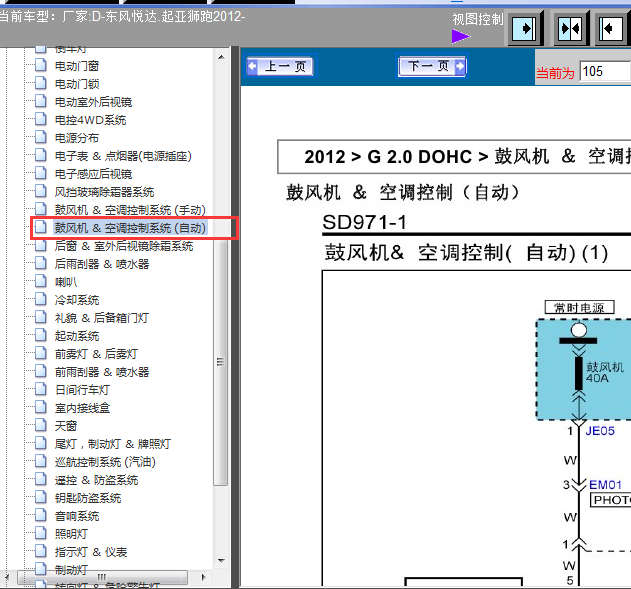Click page icon beside 天窗
Viewport: 631px width, 589px height.
point(41,424)
